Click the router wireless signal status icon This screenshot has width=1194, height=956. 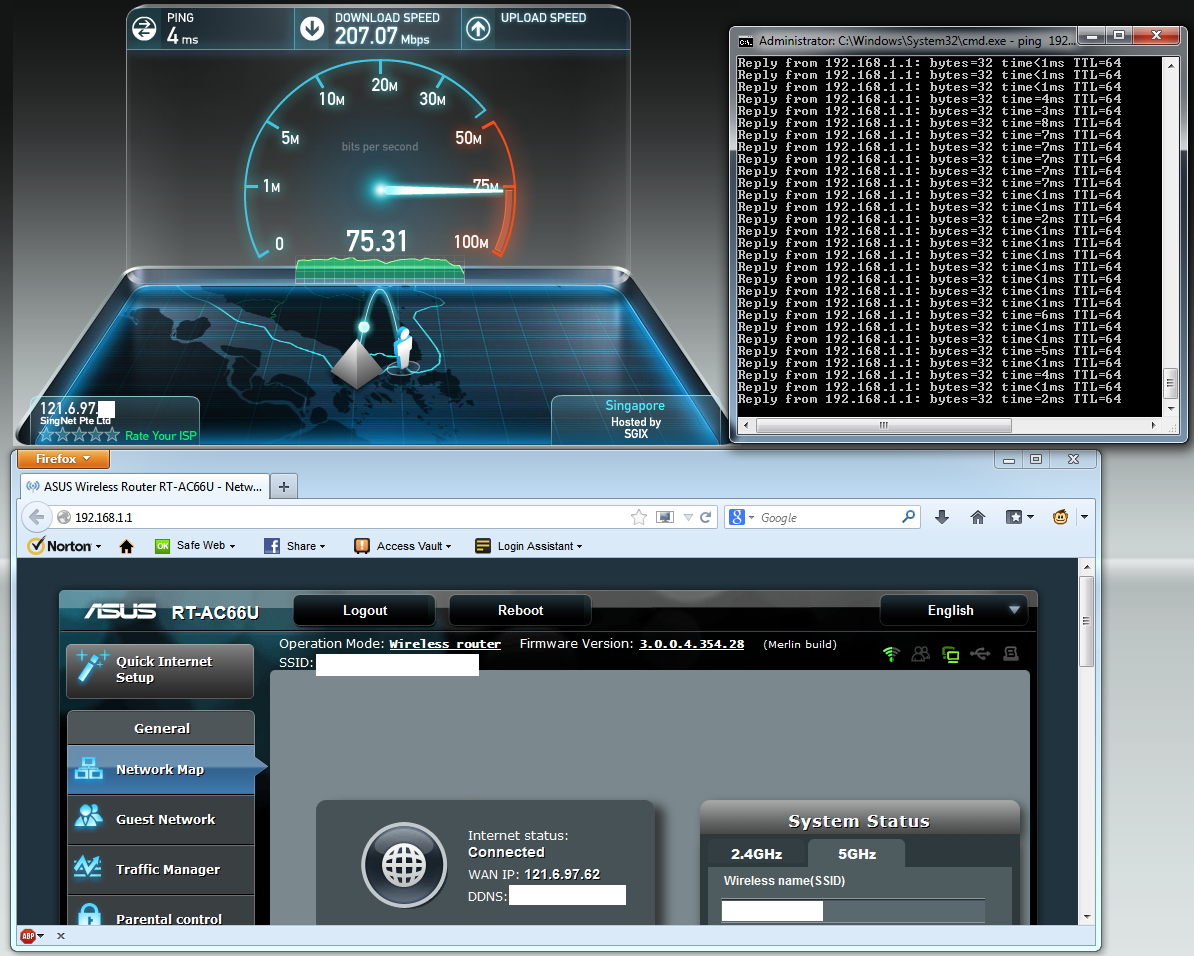(891, 654)
